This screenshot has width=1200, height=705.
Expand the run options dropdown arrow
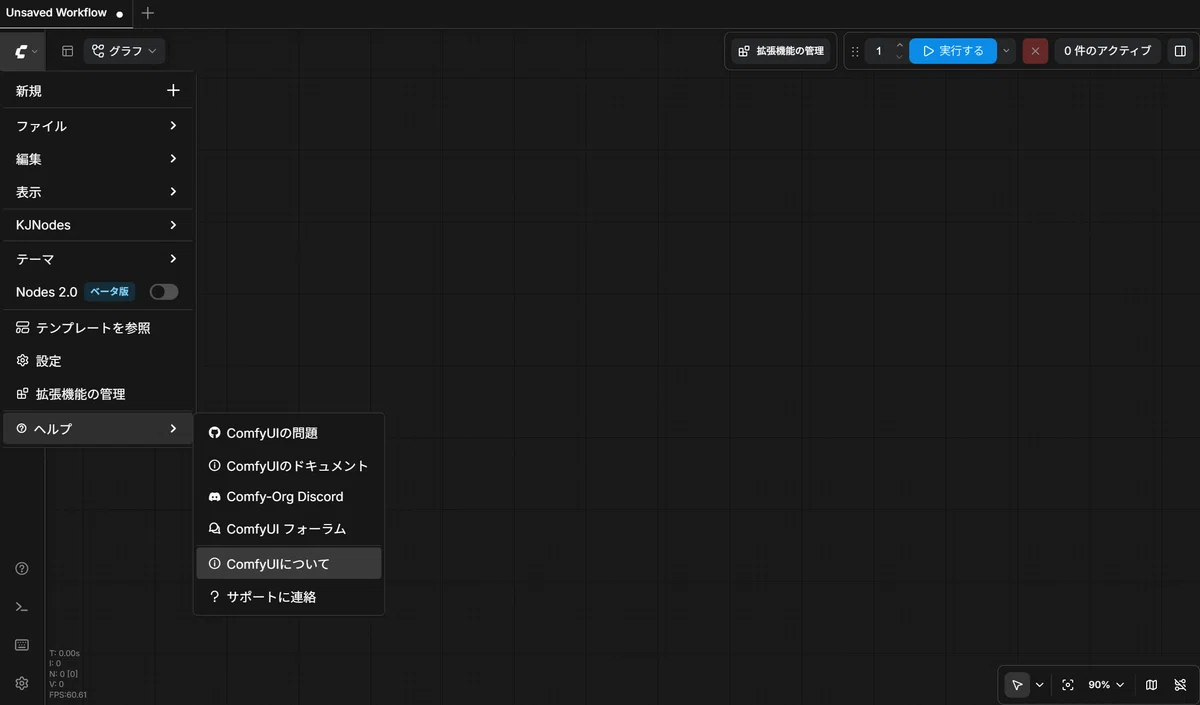click(1006, 51)
